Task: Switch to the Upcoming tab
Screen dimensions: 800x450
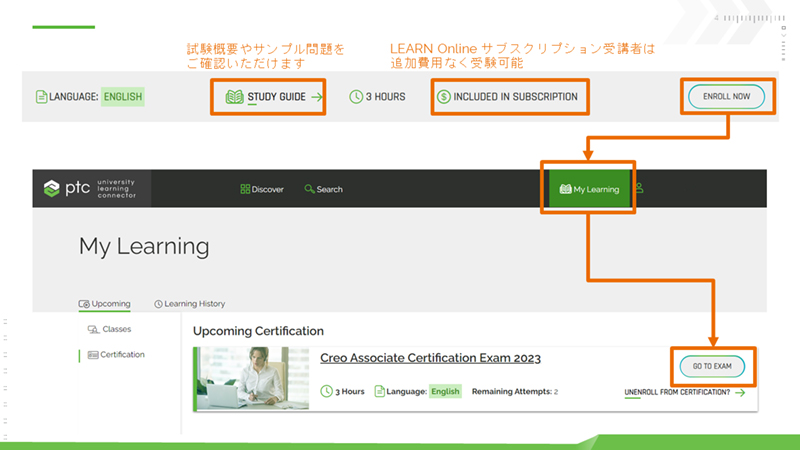Action: coord(105,304)
